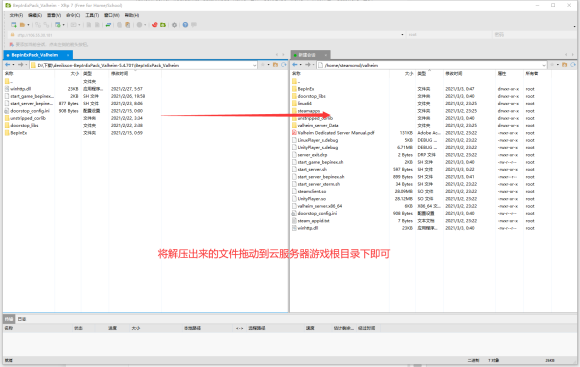Click the local pane parent folder icon

click(x=275, y=65)
